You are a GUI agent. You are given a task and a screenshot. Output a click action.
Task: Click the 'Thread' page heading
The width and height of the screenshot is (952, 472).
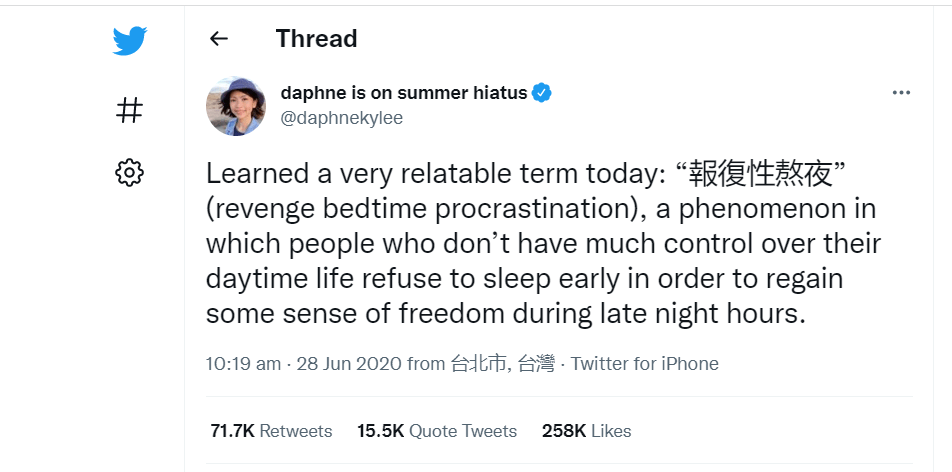click(316, 39)
